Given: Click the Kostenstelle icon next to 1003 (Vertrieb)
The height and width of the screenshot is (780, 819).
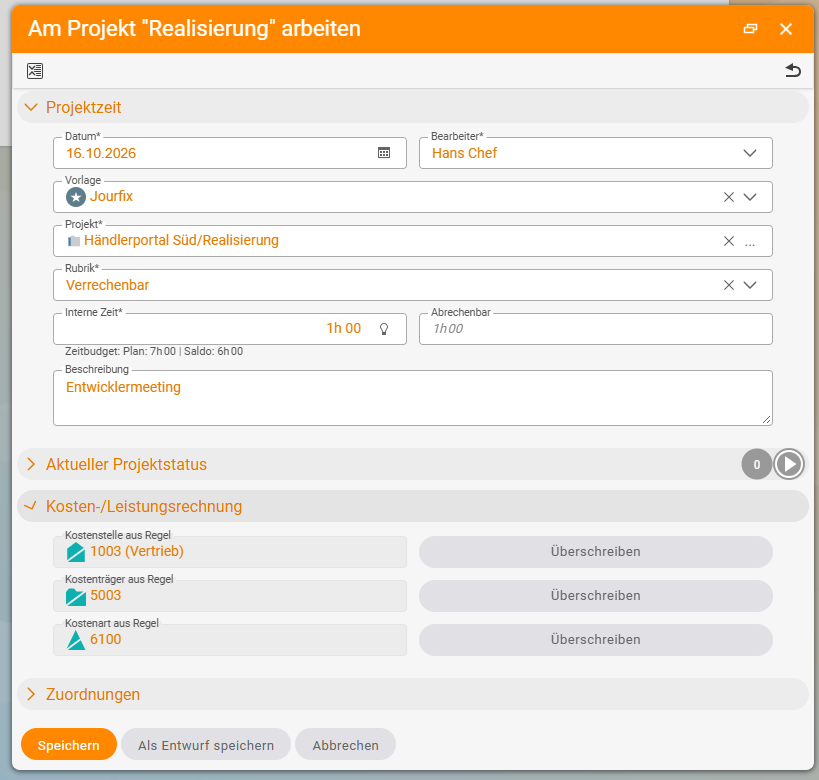Looking at the screenshot, I should (x=76, y=552).
